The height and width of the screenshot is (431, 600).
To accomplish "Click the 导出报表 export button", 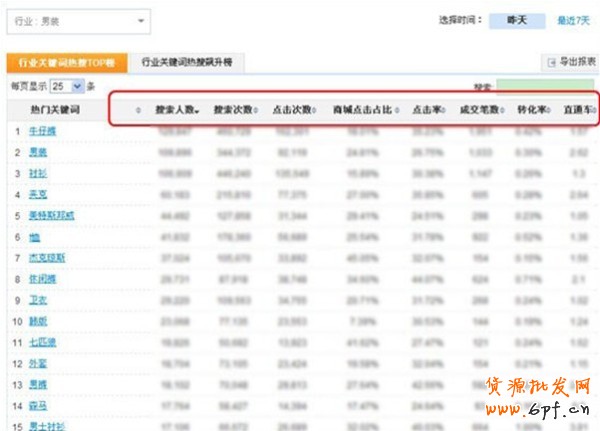I will (x=570, y=63).
